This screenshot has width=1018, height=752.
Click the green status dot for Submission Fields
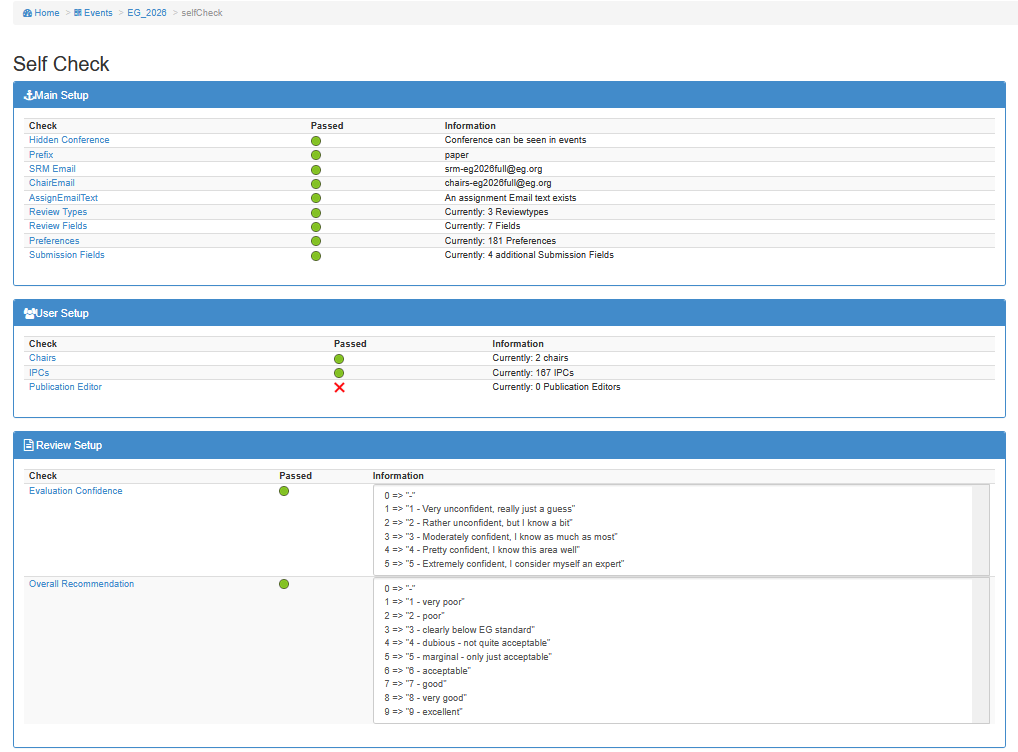click(316, 256)
